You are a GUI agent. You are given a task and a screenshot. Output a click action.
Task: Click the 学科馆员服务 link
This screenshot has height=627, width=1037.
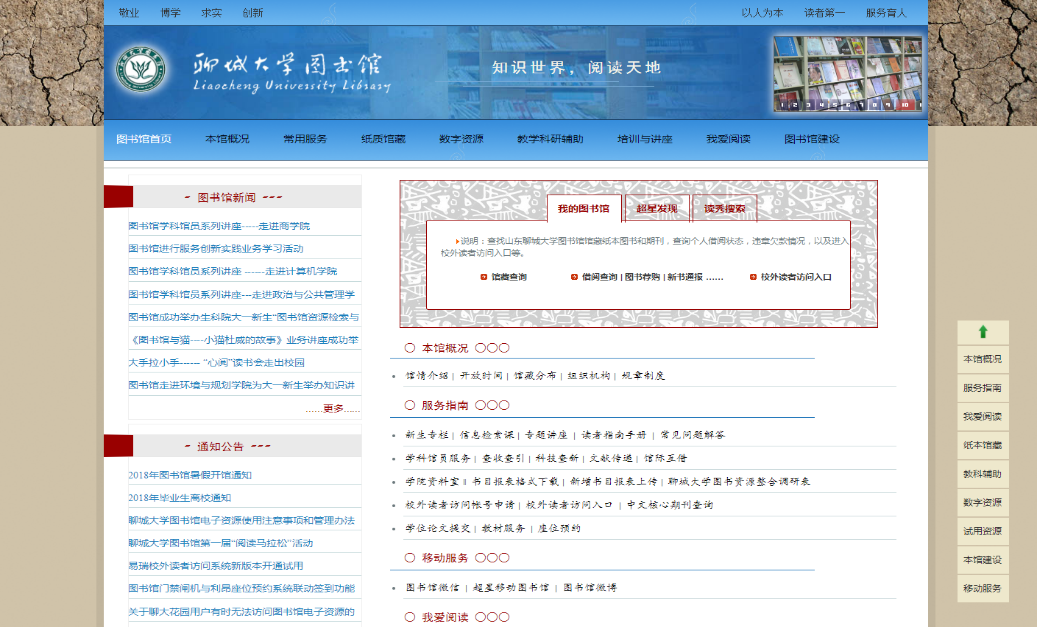438,458
